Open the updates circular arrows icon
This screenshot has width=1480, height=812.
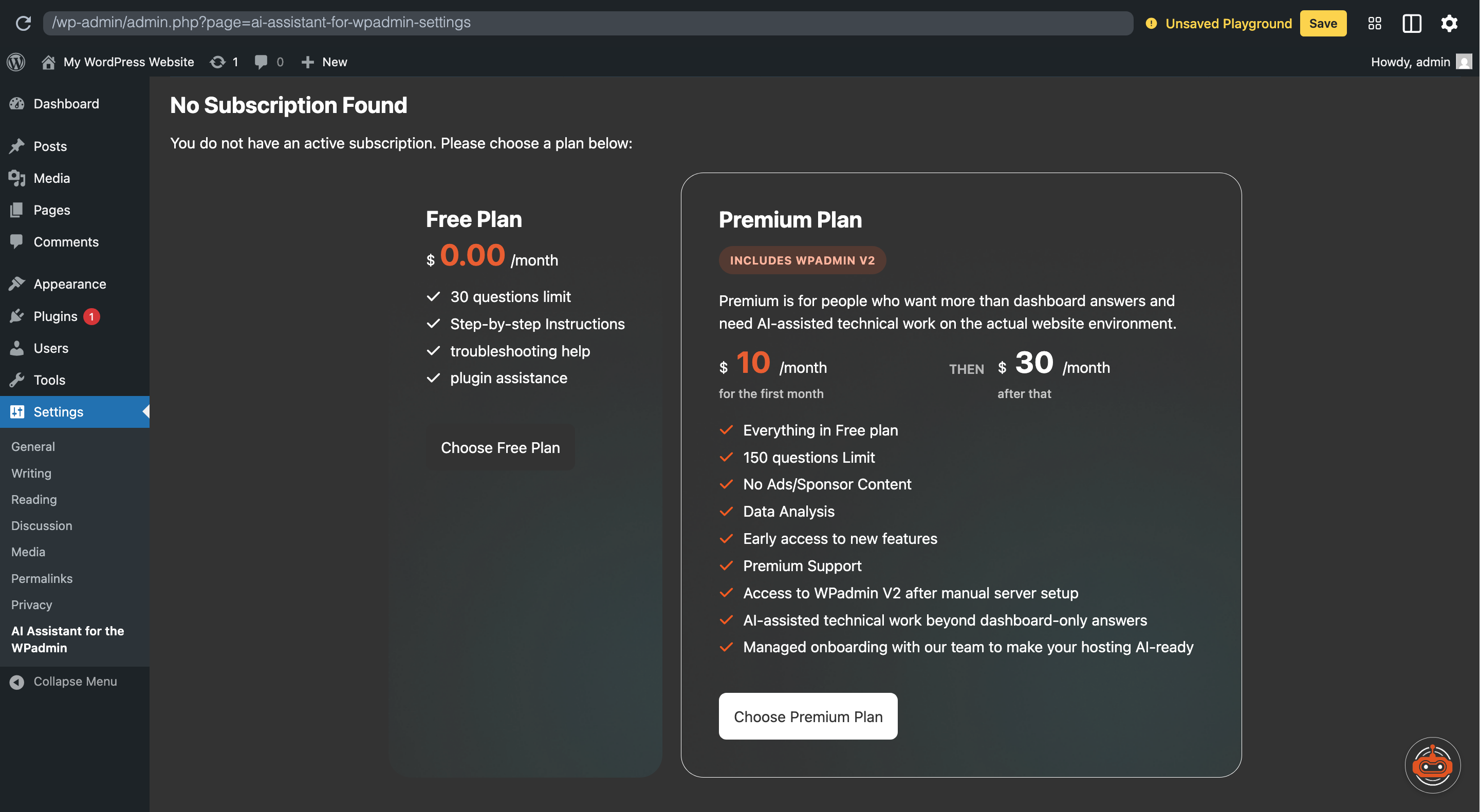217,62
